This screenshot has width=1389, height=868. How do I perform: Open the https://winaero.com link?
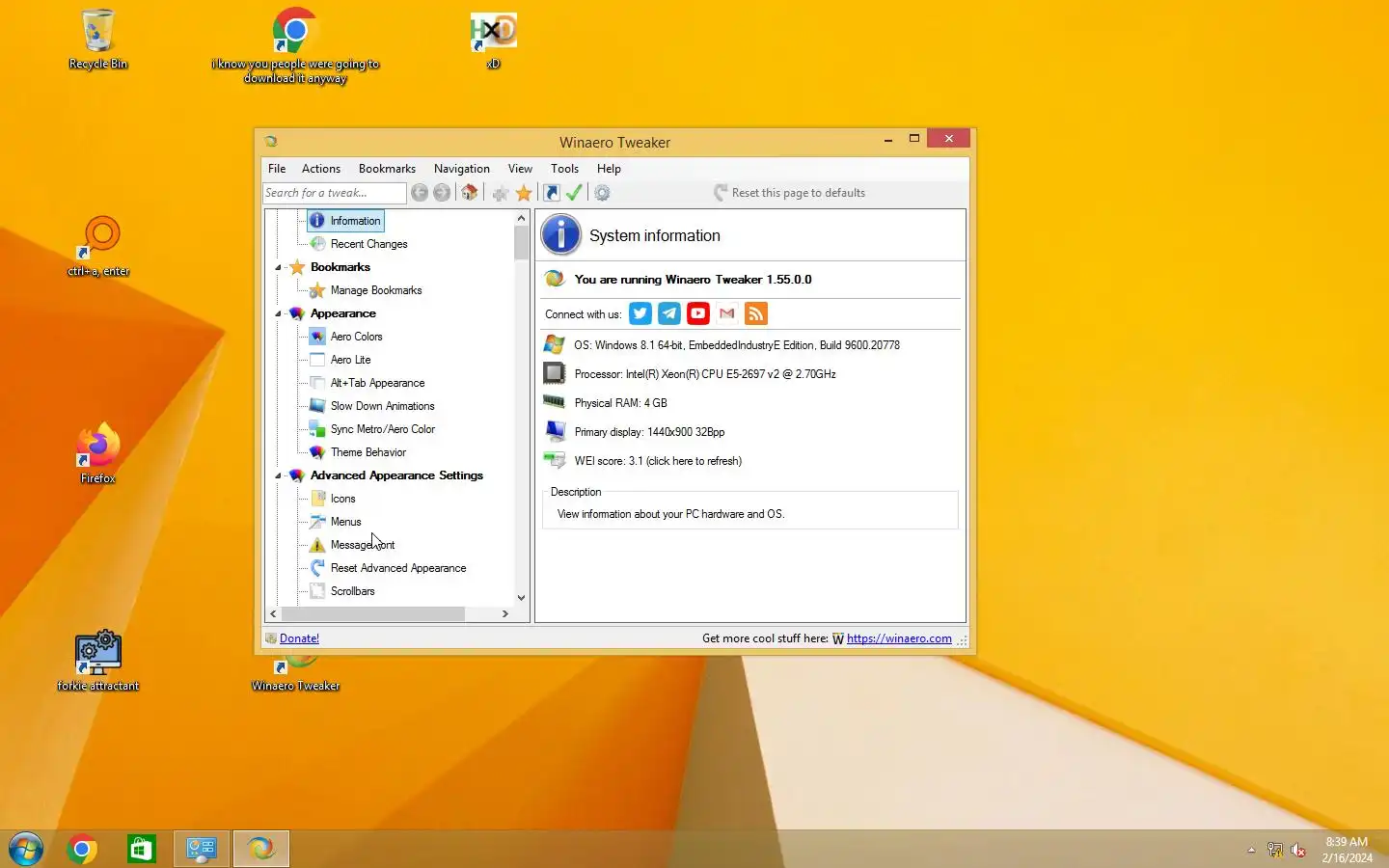pos(899,638)
